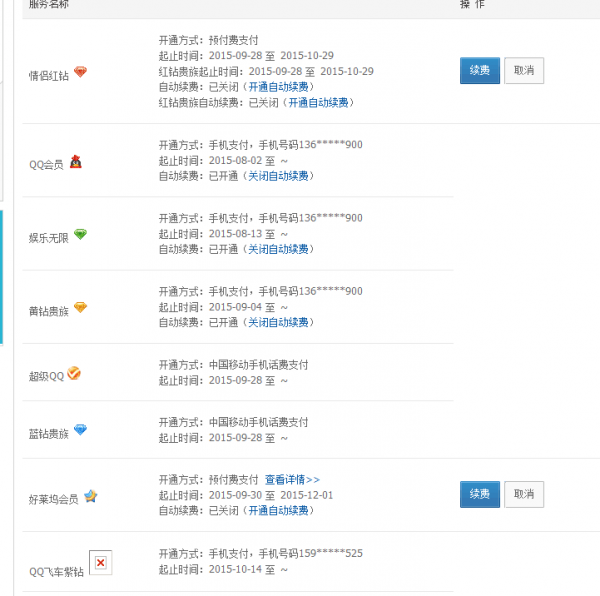Click QQ飞车紫钻 起止时间 2015-10-14 line

(223, 569)
